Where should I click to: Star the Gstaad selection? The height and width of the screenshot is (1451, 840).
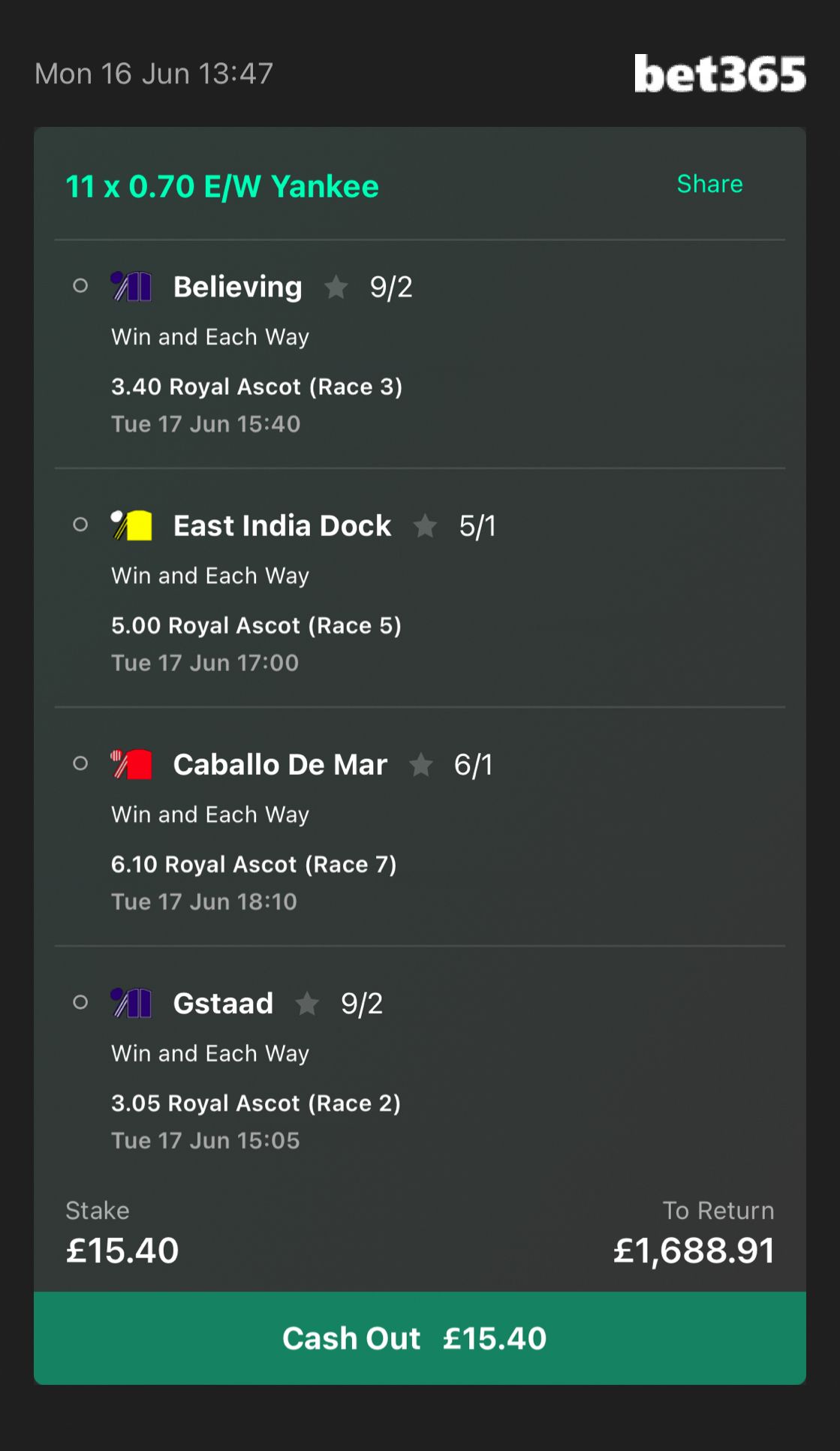pyautogui.click(x=307, y=1003)
